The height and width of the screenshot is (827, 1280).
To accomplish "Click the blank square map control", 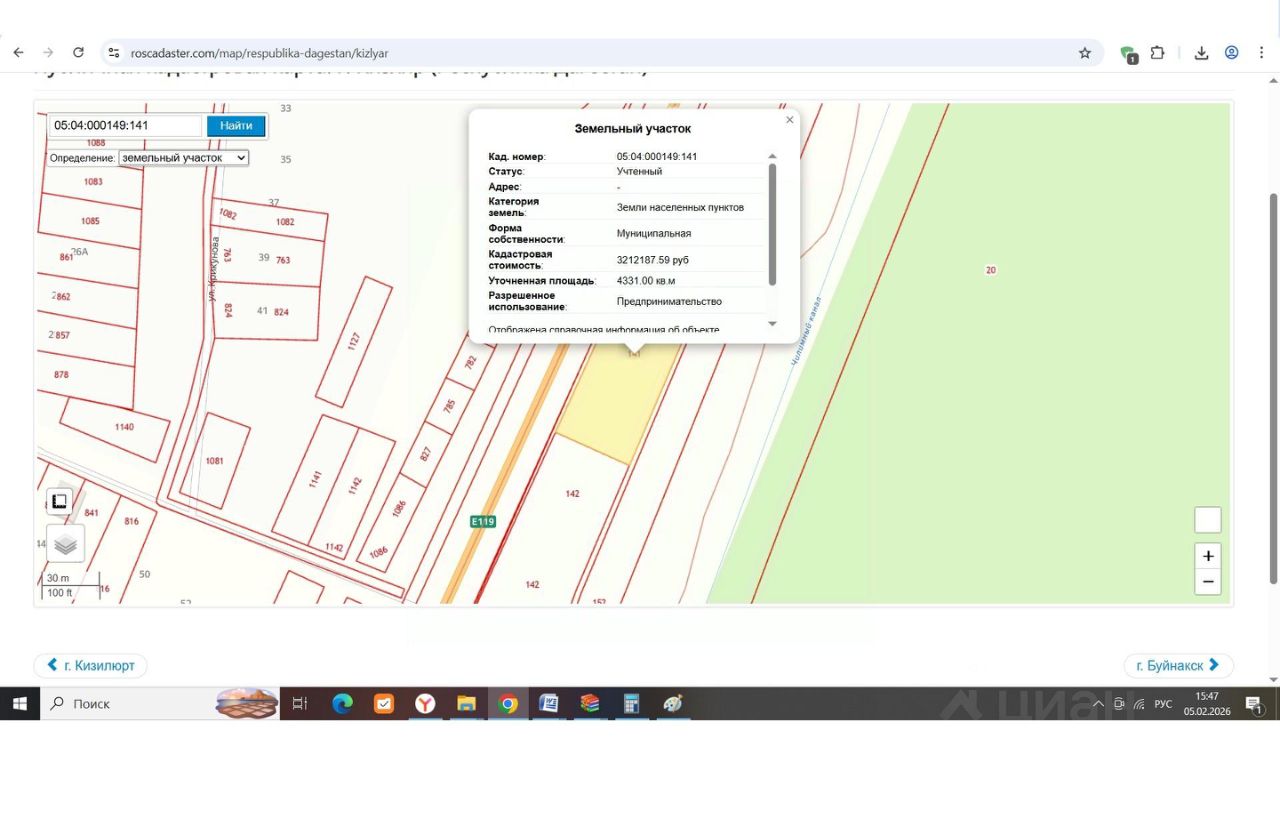I will click(x=1208, y=520).
